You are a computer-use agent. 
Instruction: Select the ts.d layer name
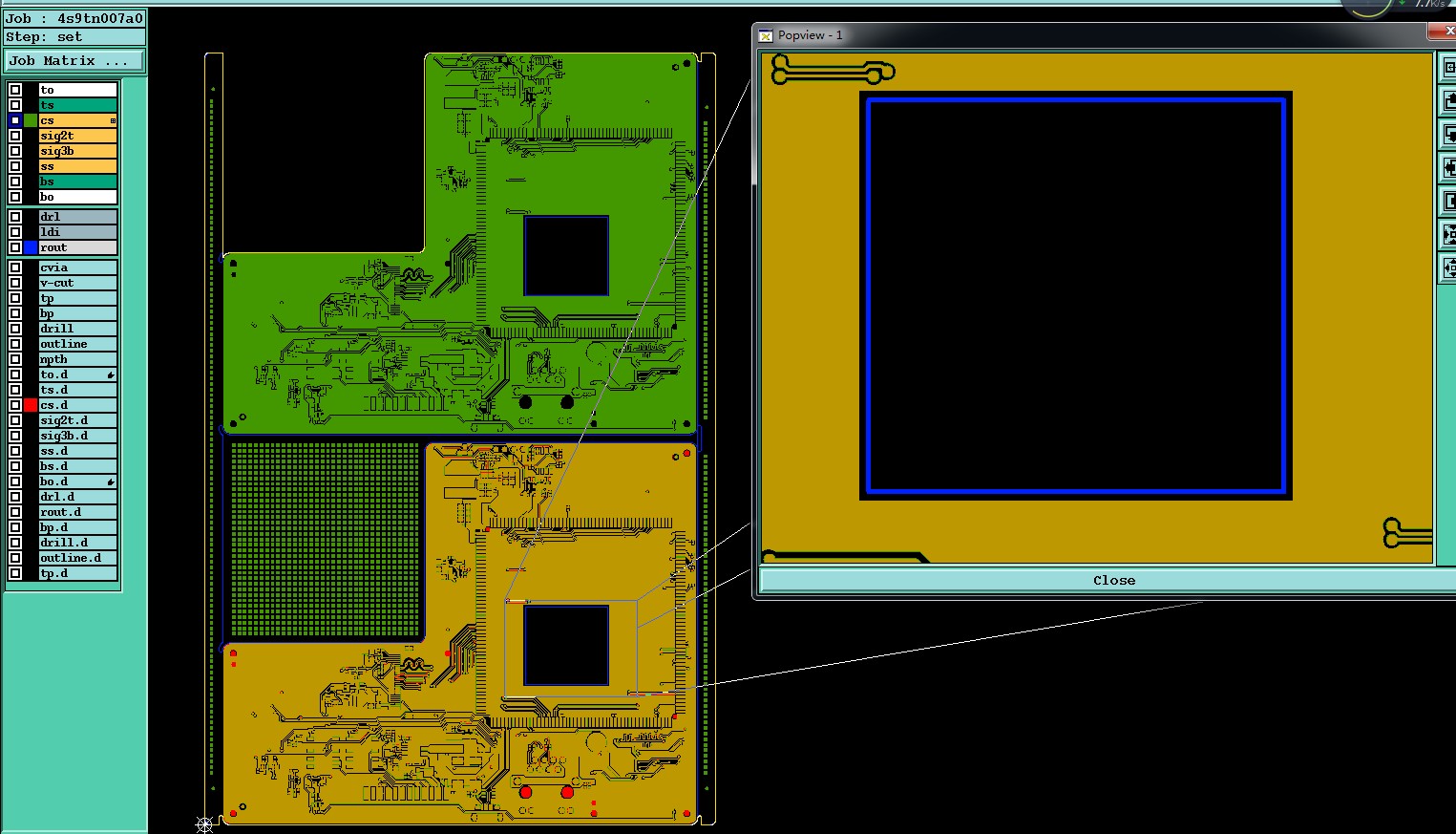77,390
